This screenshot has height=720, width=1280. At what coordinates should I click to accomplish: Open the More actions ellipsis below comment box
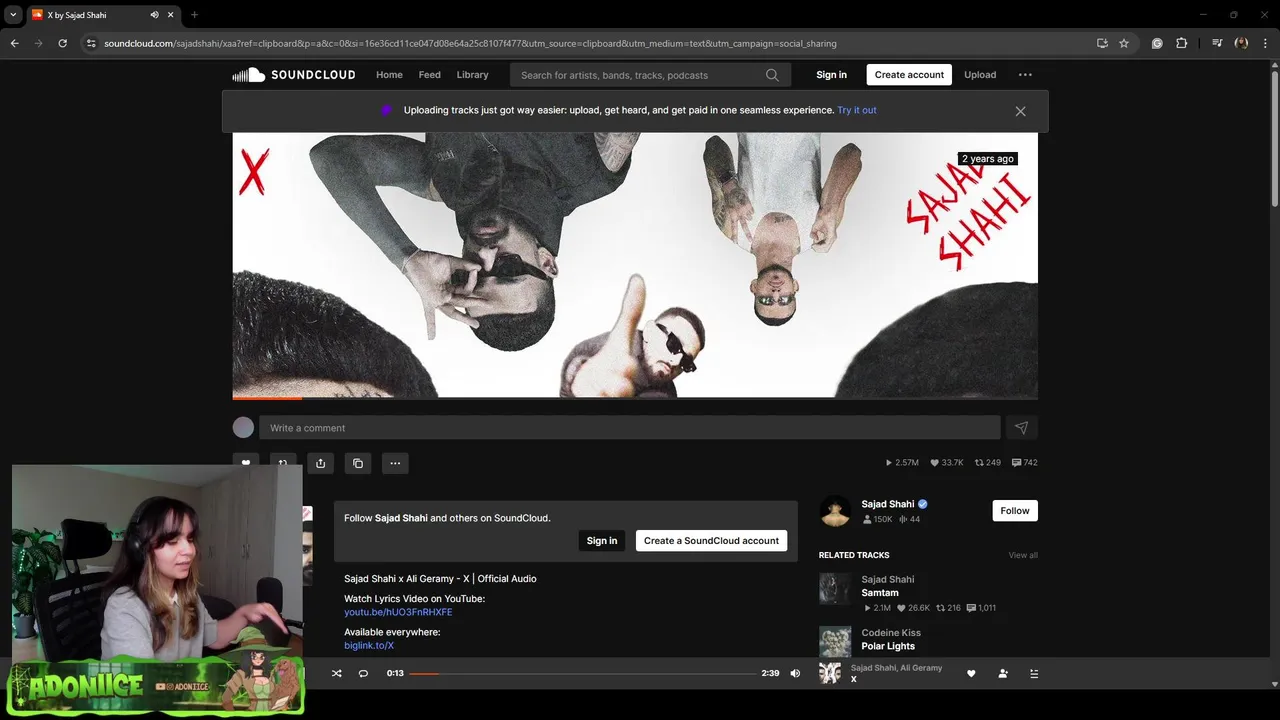(395, 463)
